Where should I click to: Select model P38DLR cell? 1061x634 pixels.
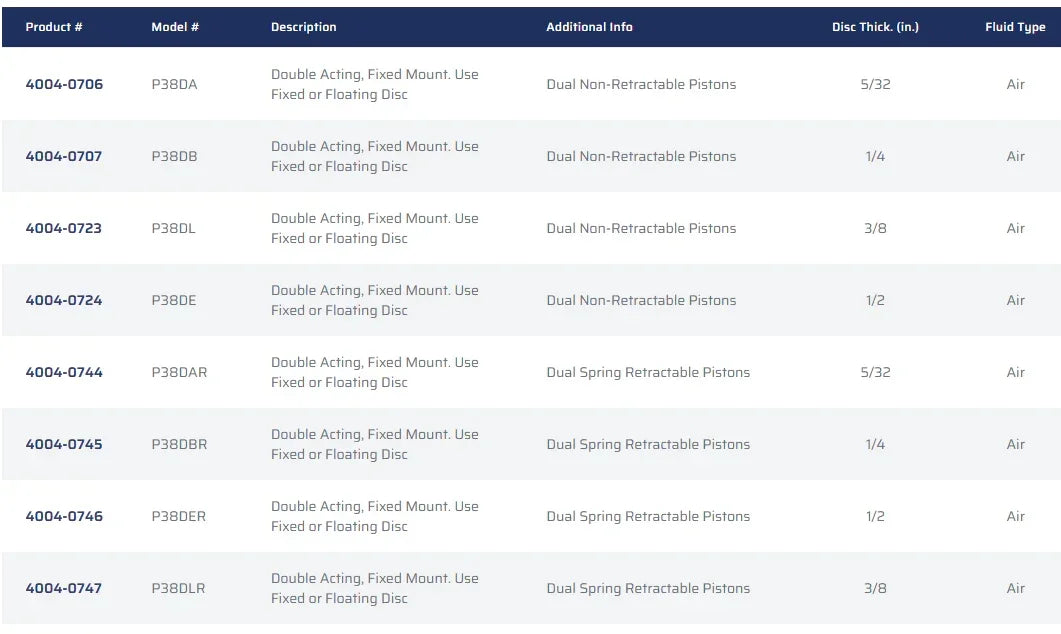click(178, 588)
